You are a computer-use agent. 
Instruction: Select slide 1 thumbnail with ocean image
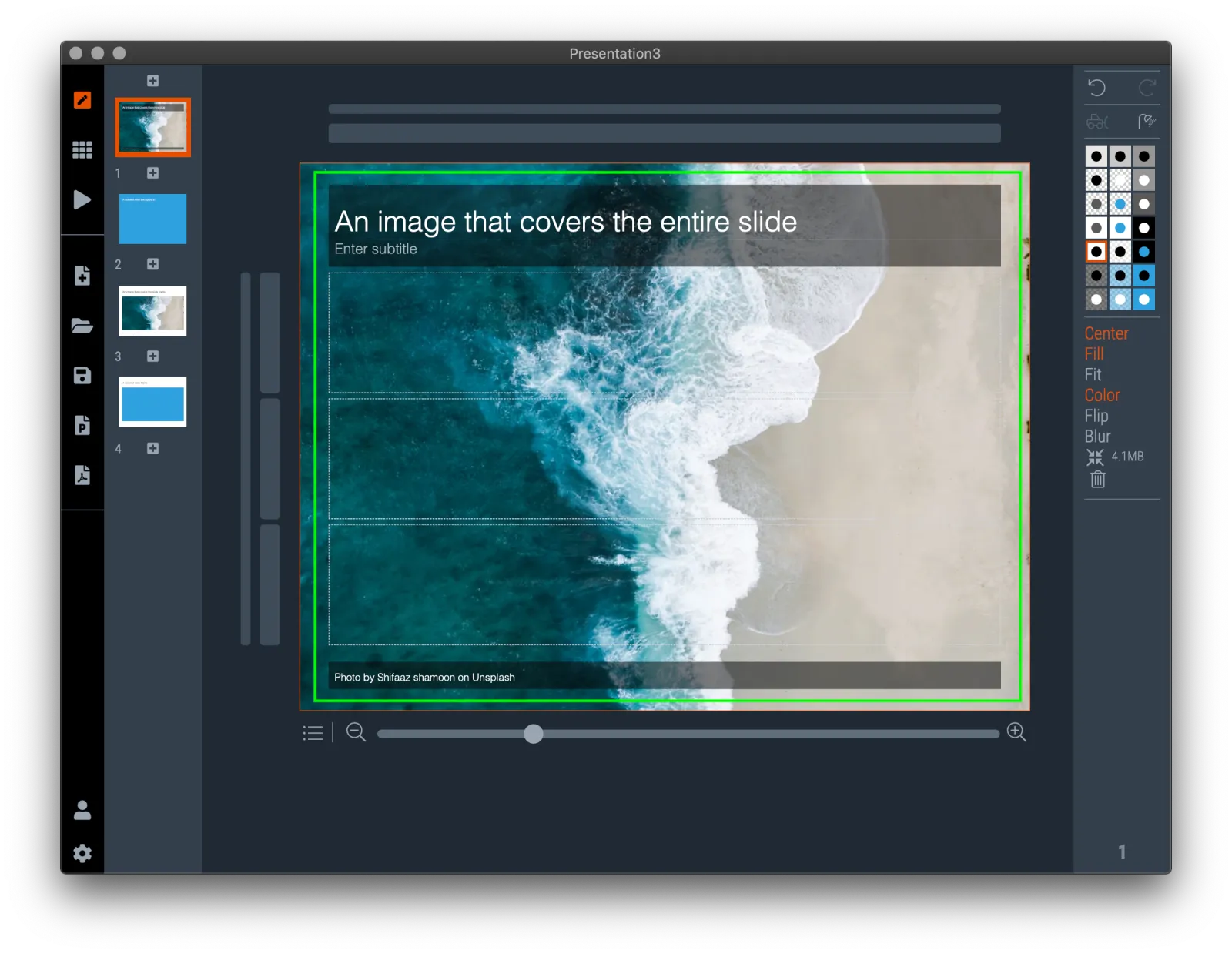point(152,127)
